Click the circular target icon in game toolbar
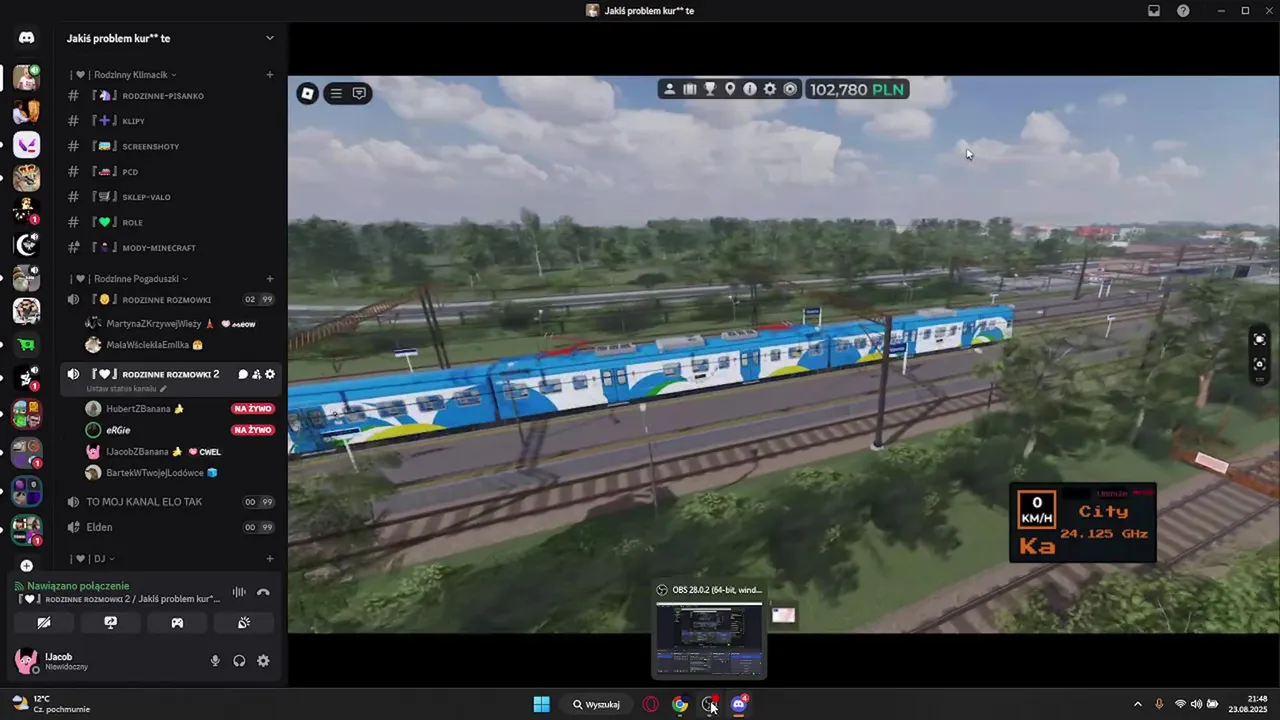Image resolution: width=1280 pixels, height=720 pixels. (x=790, y=89)
